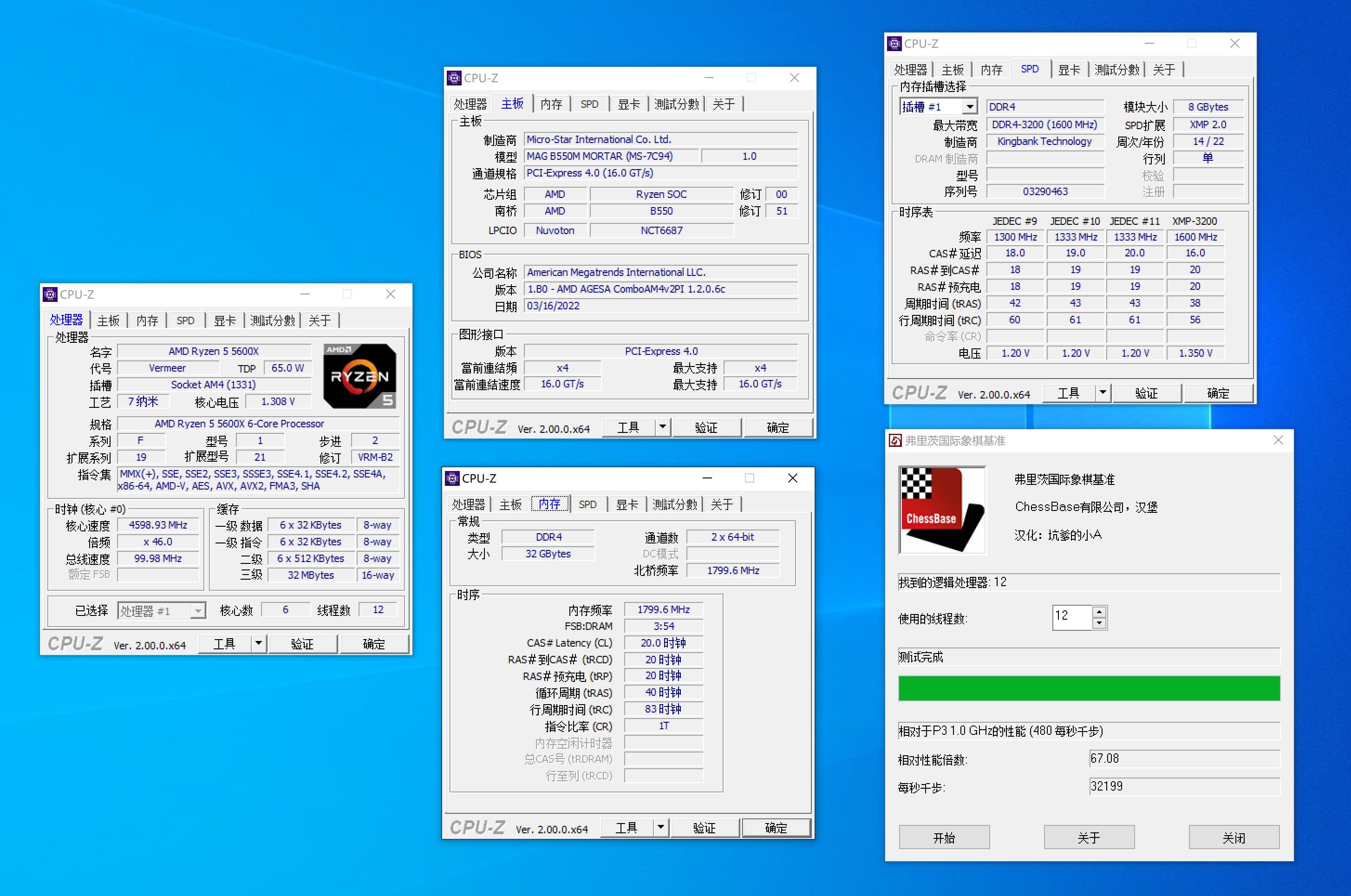Increase thread count with up stepper arrow
1351x896 pixels.
point(1099,611)
